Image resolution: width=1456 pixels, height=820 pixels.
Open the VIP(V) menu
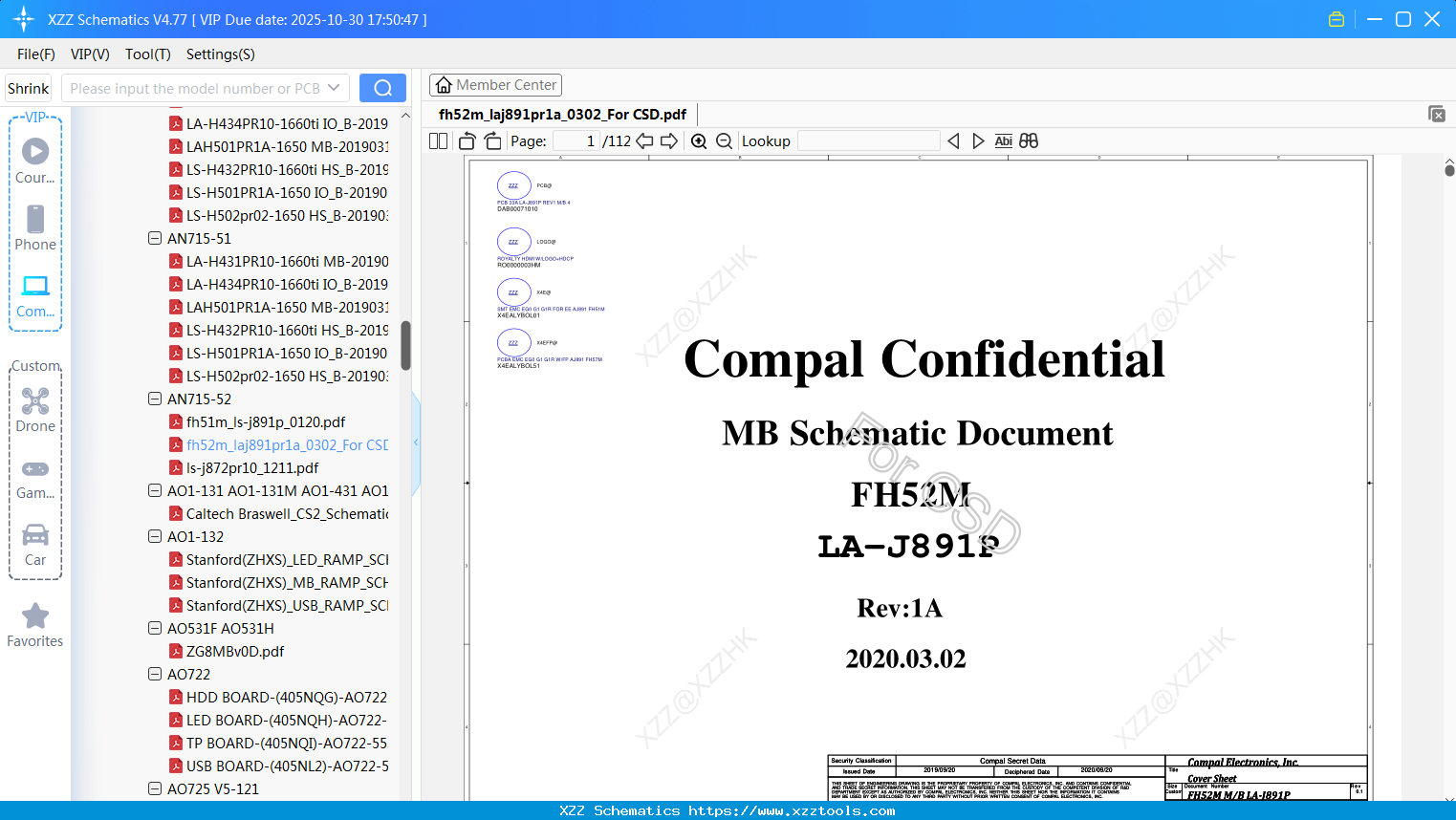click(90, 54)
